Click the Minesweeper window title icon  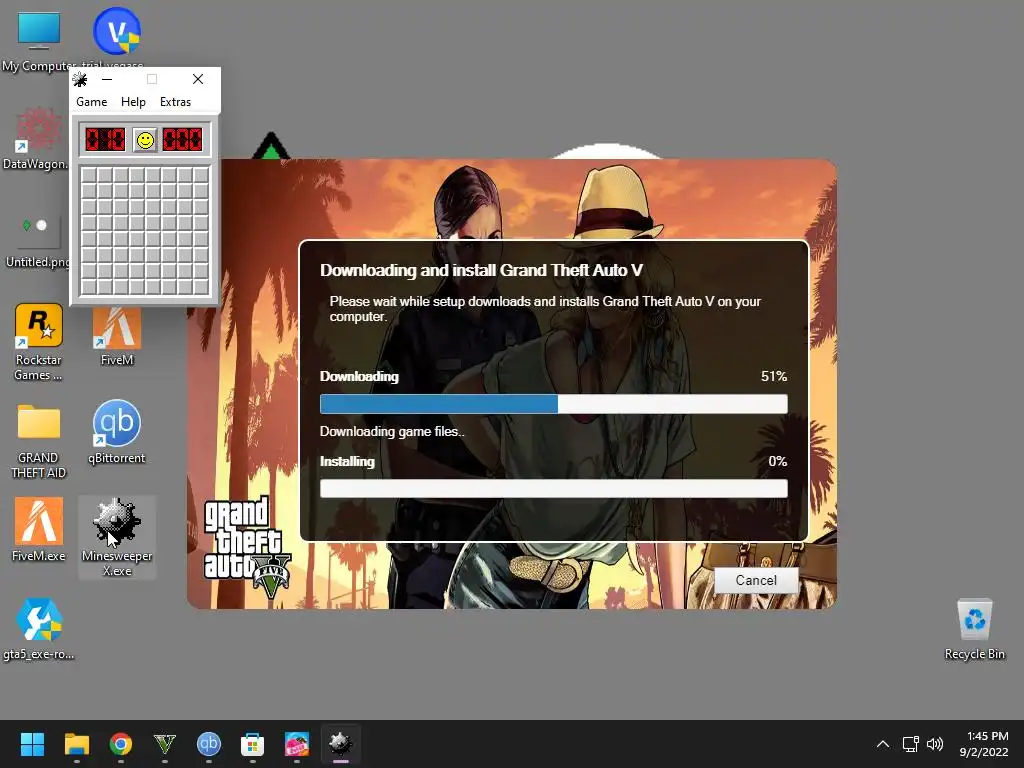pyautogui.click(x=80, y=80)
